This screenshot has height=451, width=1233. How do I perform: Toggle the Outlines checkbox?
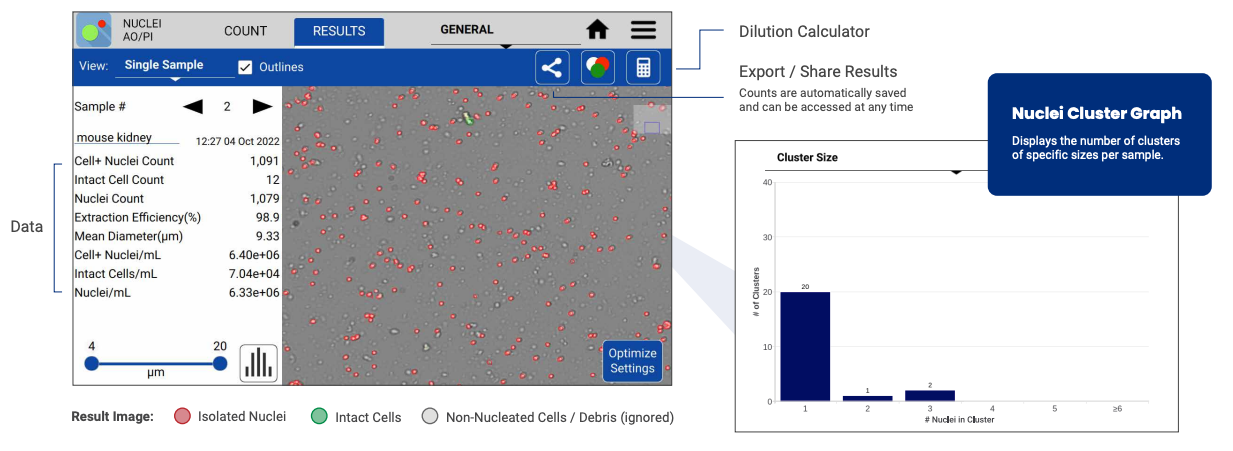tap(245, 68)
